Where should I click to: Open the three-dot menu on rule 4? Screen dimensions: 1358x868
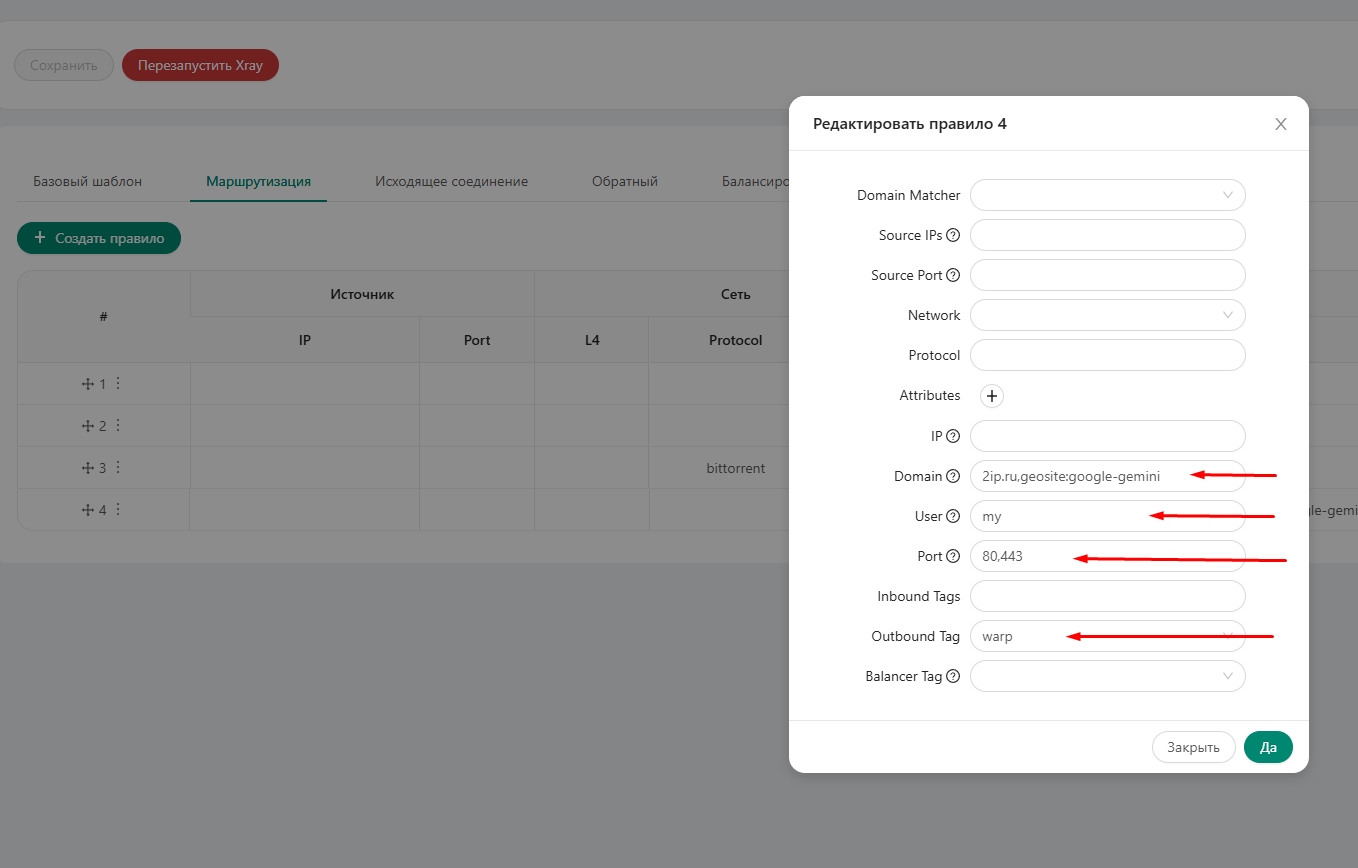[117, 508]
